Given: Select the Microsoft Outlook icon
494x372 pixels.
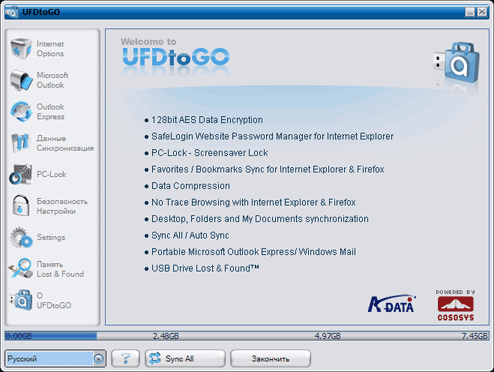Looking at the screenshot, I should click(21, 80).
